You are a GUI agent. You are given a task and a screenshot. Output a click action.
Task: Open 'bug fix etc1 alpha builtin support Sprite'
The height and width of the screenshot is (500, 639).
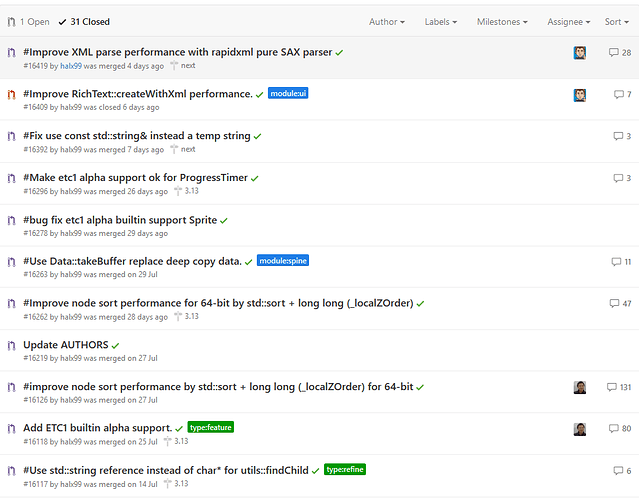120,220
